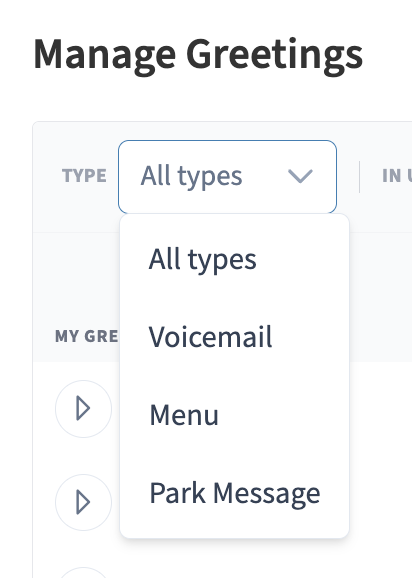
Task: Click the vertical divider beside the Type filter
Action: point(359,177)
